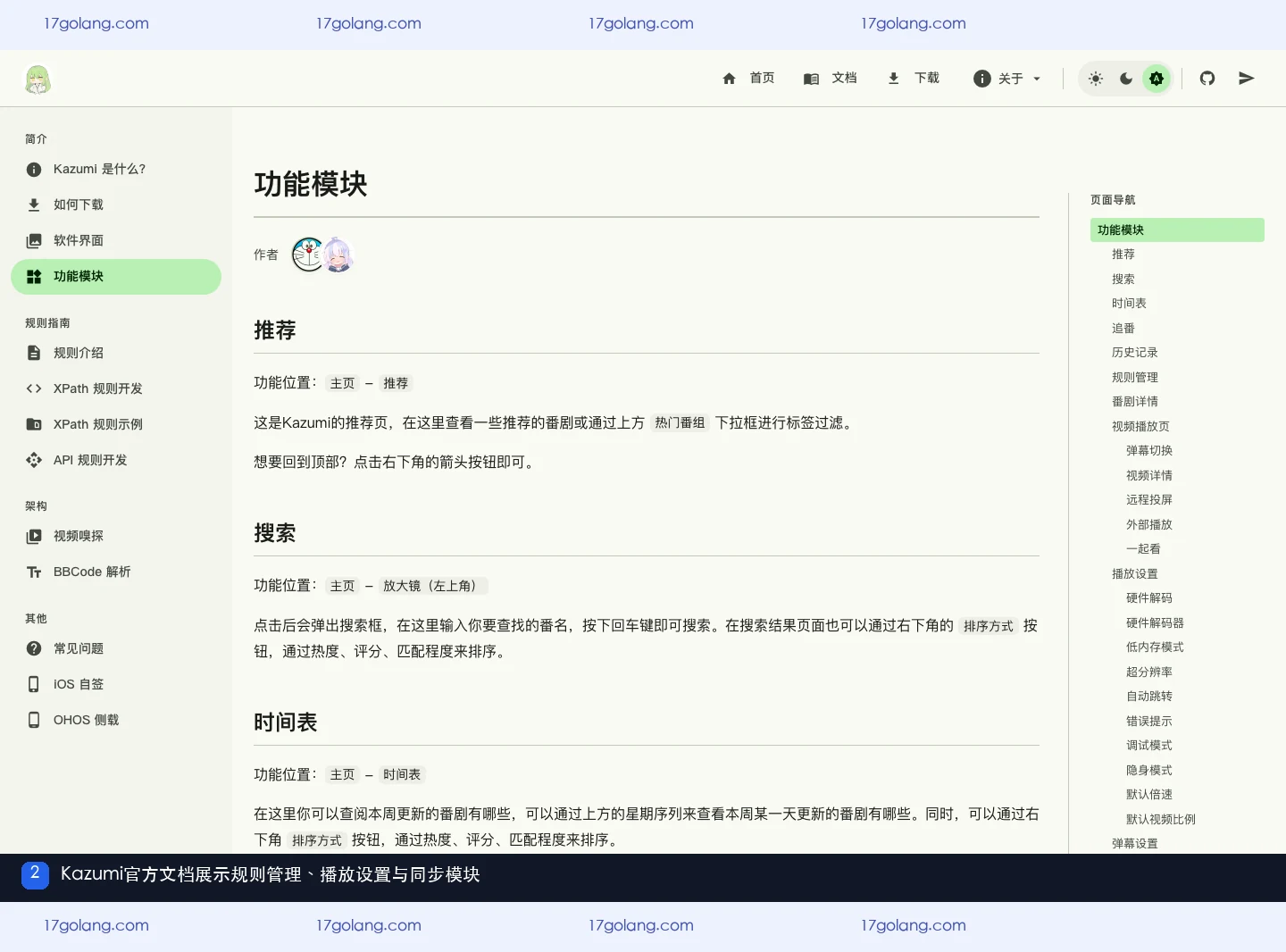The width and height of the screenshot is (1286, 952).
Task: Click API icon next to API 规则开发
Action: coord(34,460)
